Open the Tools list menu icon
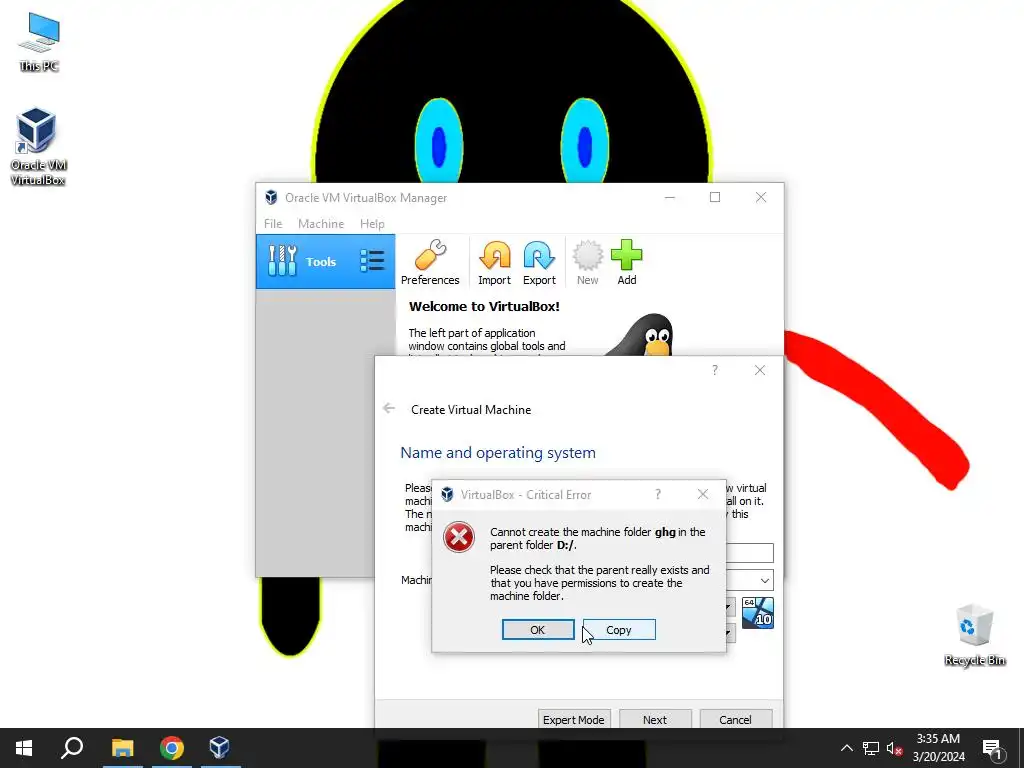This screenshot has height=768, width=1024. [x=372, y=261]
